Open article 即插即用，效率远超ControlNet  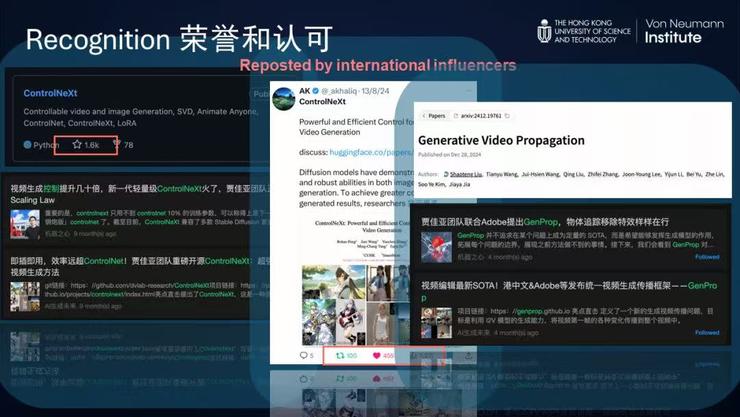[x=139, y=266]
